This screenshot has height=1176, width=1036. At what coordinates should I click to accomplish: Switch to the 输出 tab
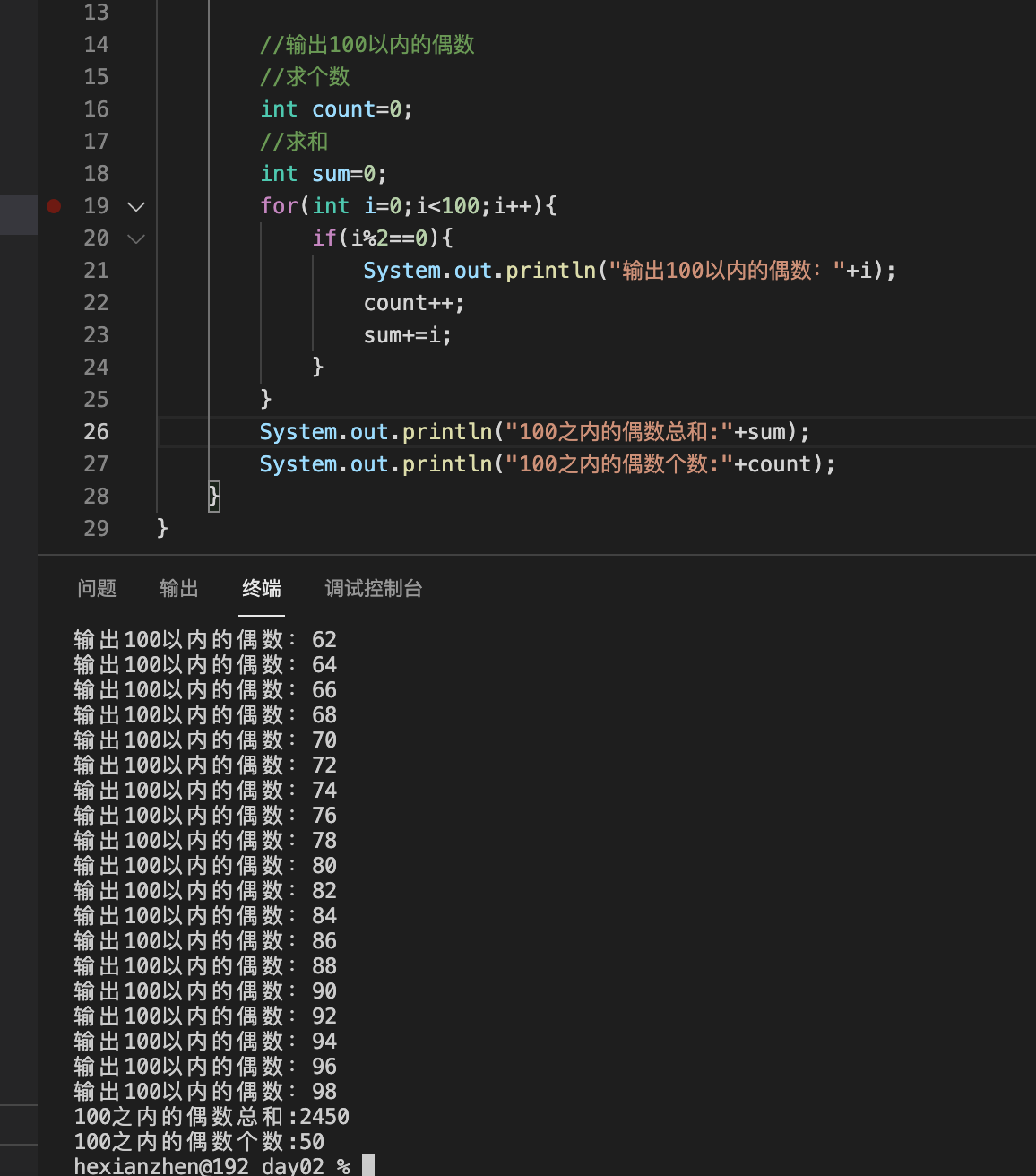pyautogui.click(x=179, y=588)
